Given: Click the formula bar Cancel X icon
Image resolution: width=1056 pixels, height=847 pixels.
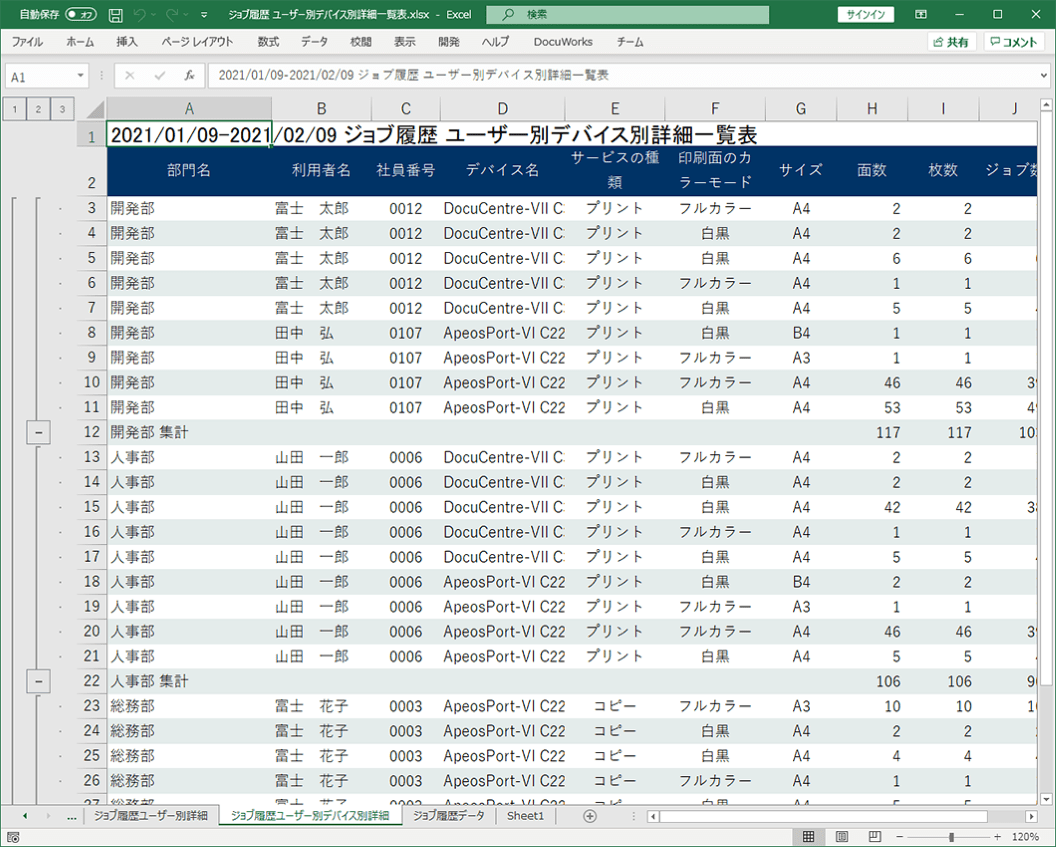Looking at the screenshot, I should (x=130, y=75).
